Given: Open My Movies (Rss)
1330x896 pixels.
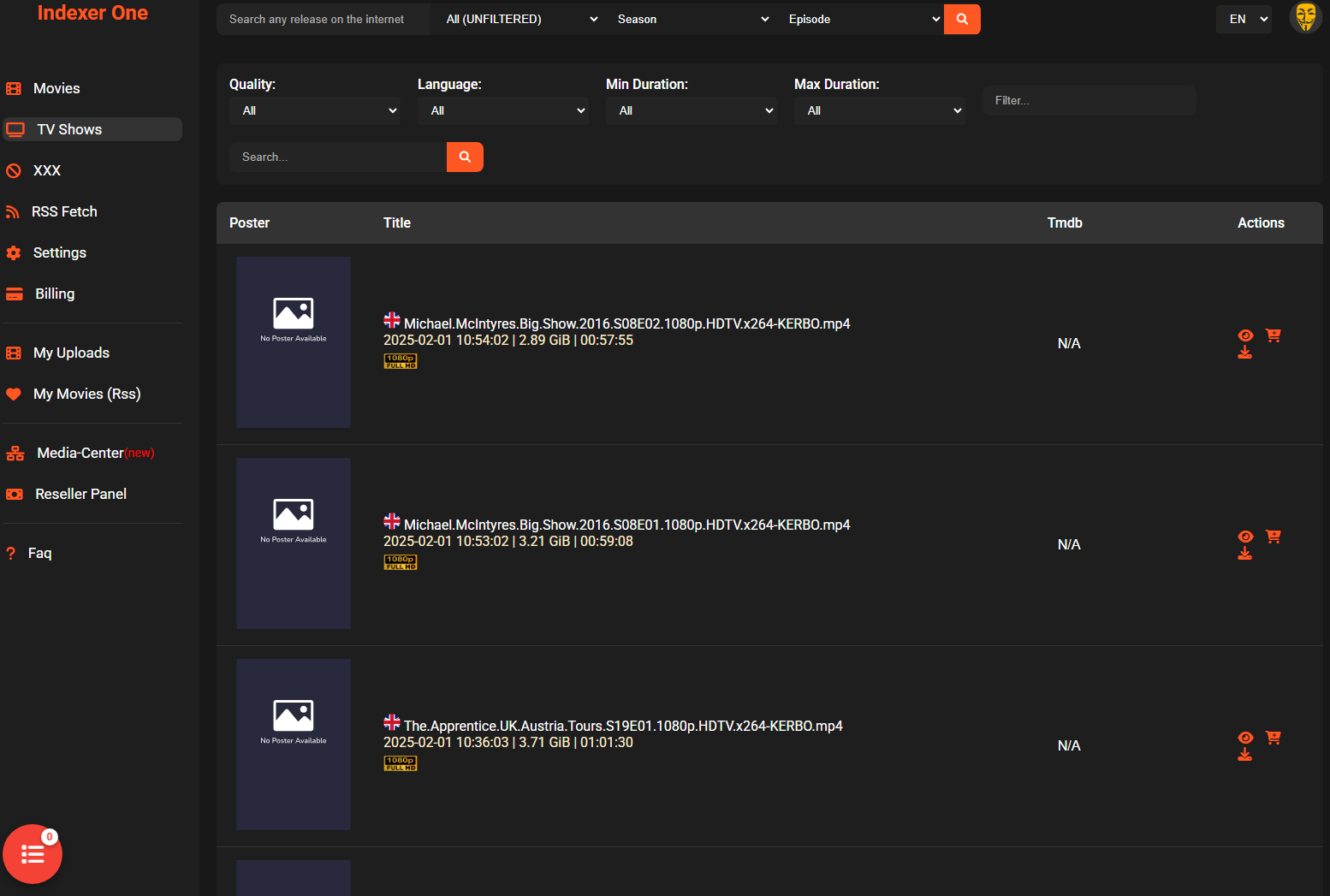Looking at the screenshot, I should click(x=92, y=394).
